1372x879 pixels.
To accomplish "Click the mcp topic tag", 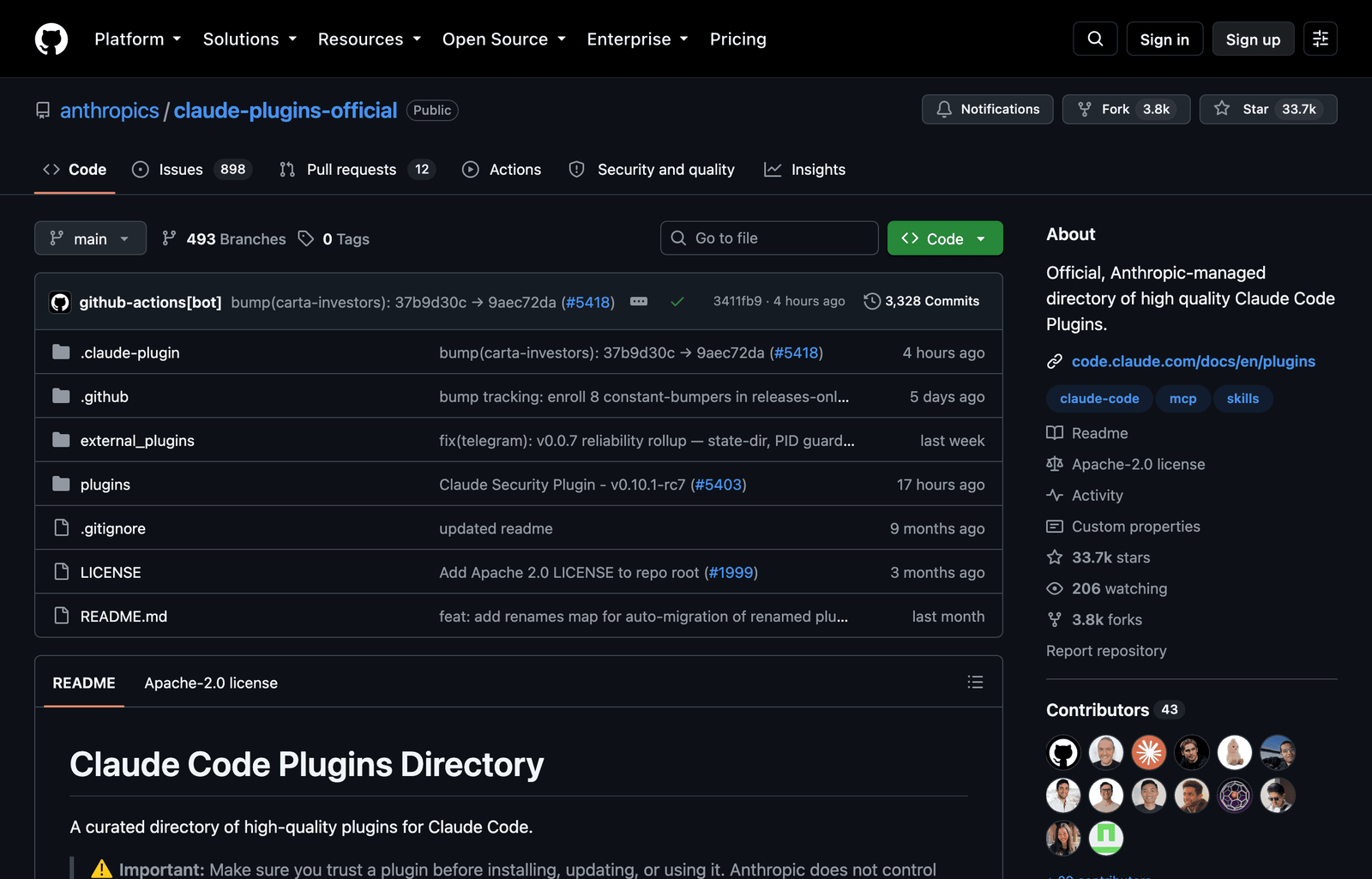I will [1183, 399].
